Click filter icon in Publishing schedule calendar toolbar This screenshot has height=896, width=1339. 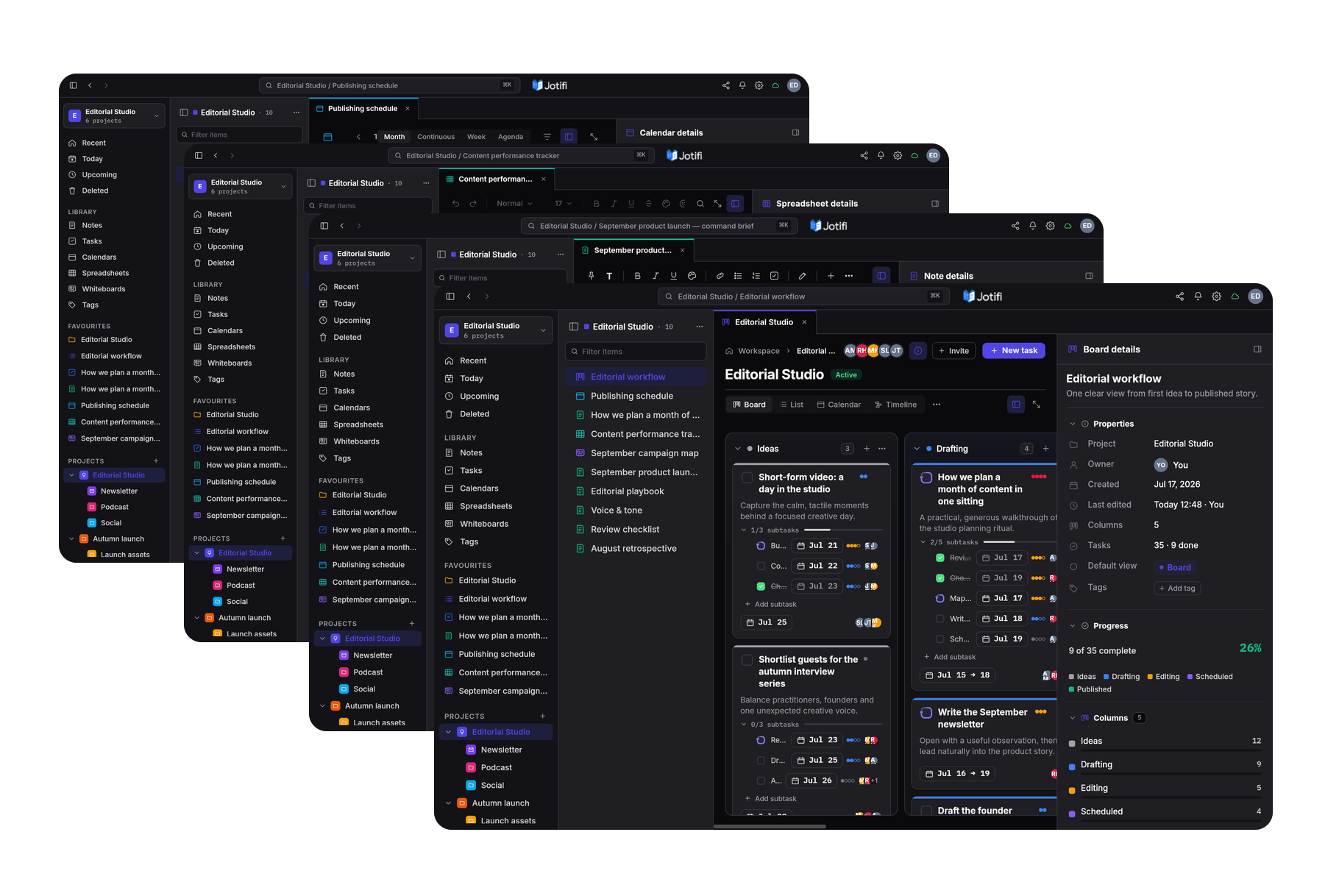click(547, 137)
